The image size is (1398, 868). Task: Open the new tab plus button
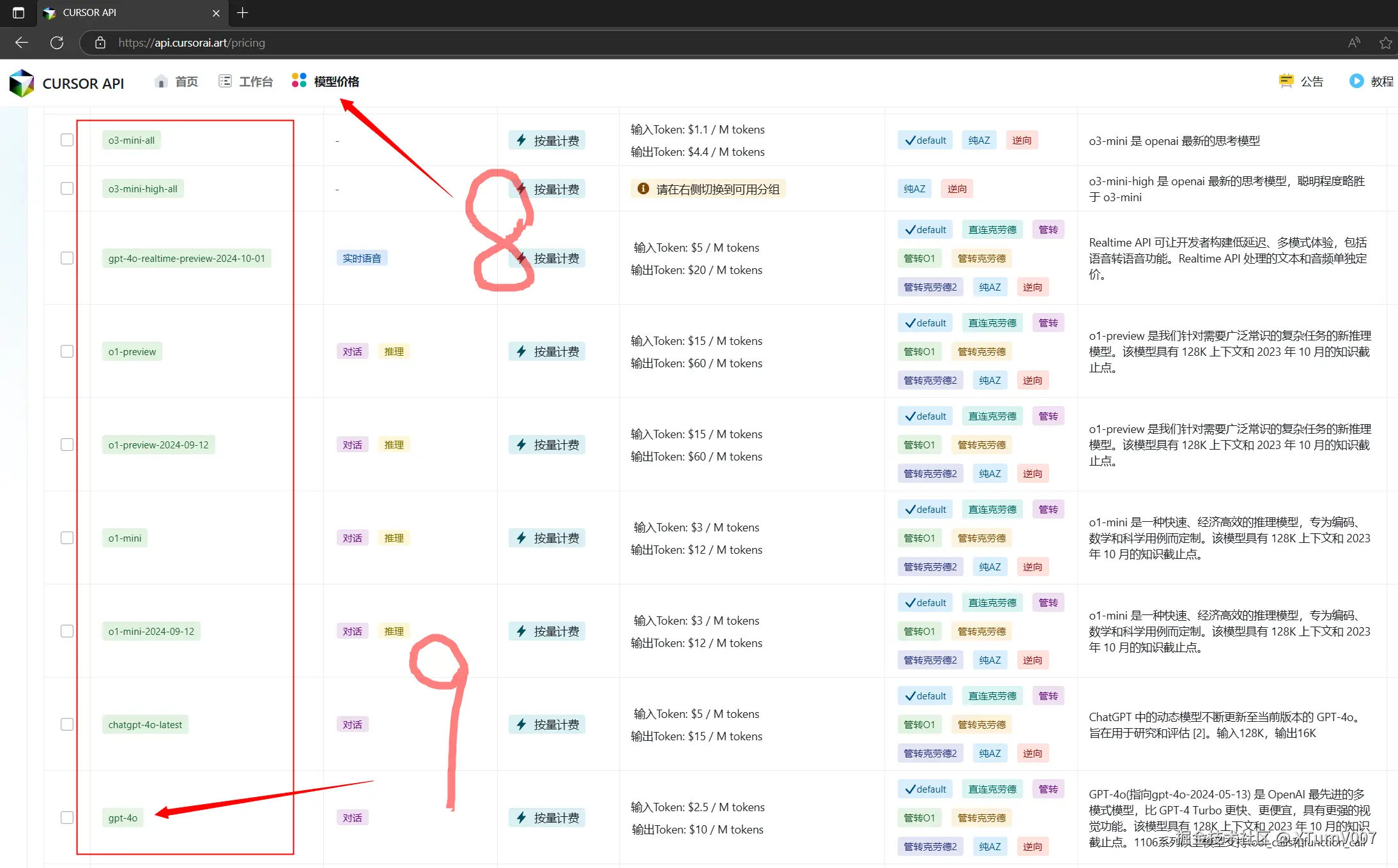(x=243, y=13)
